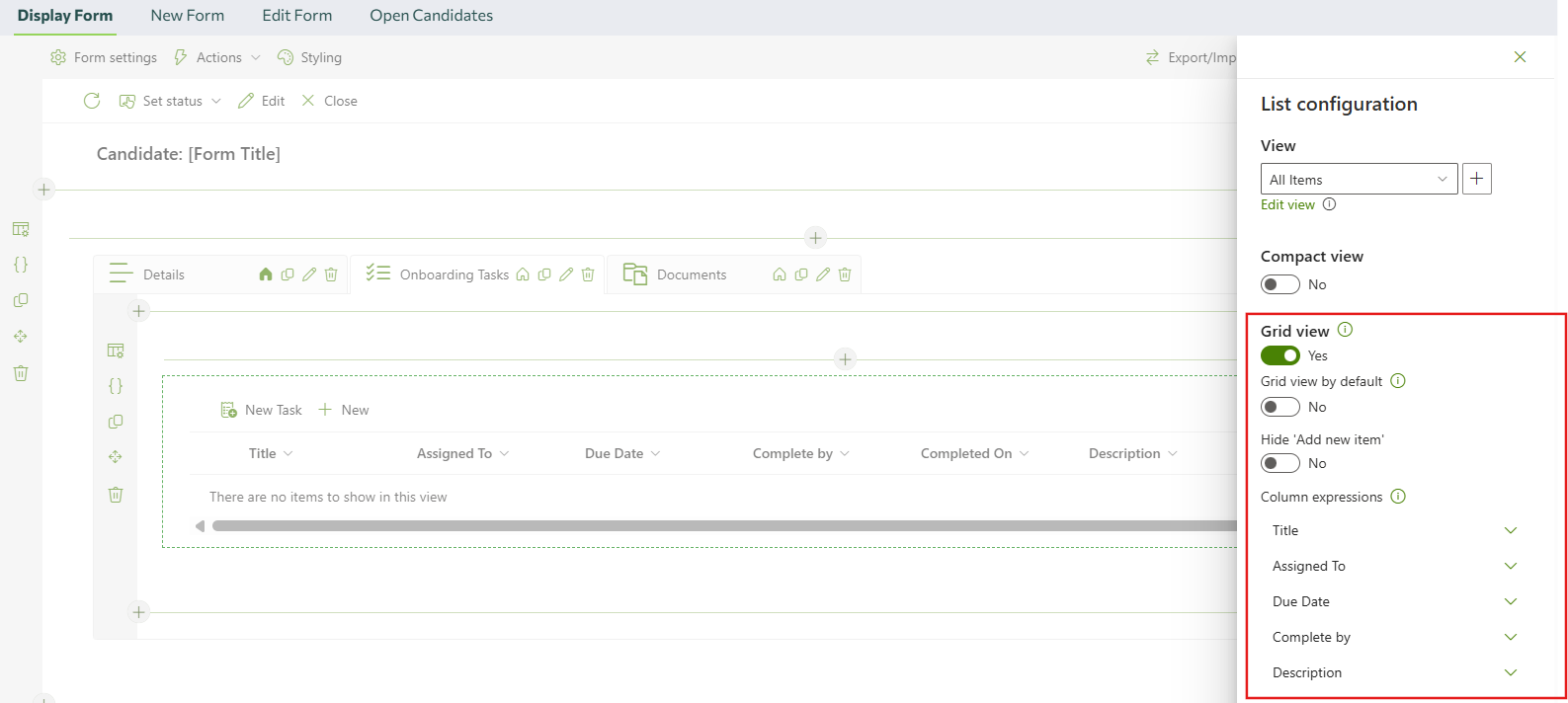Screen dimensions: 1568x703
Task: Toggle the Compact view switch
Action: (x=1280, y=284)
